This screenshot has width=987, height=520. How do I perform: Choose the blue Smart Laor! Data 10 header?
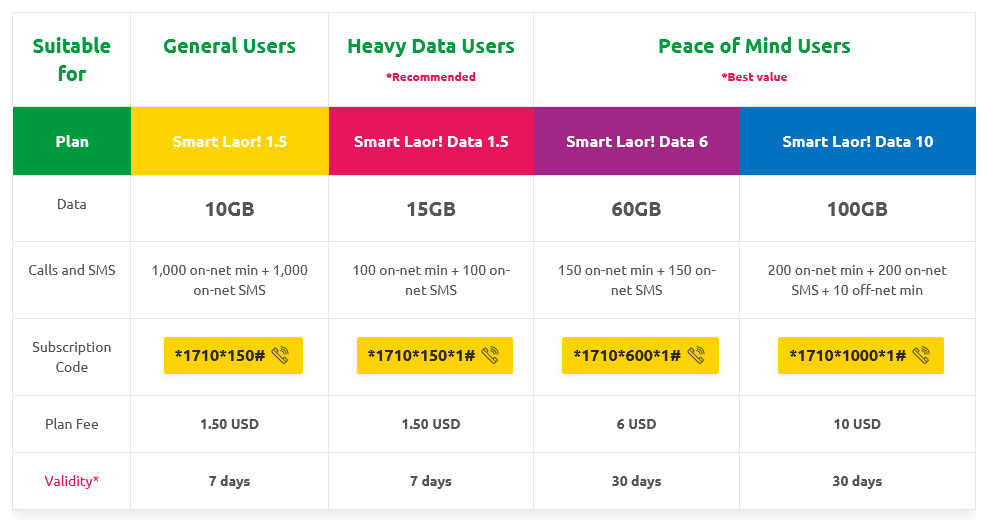pos(858,141)
